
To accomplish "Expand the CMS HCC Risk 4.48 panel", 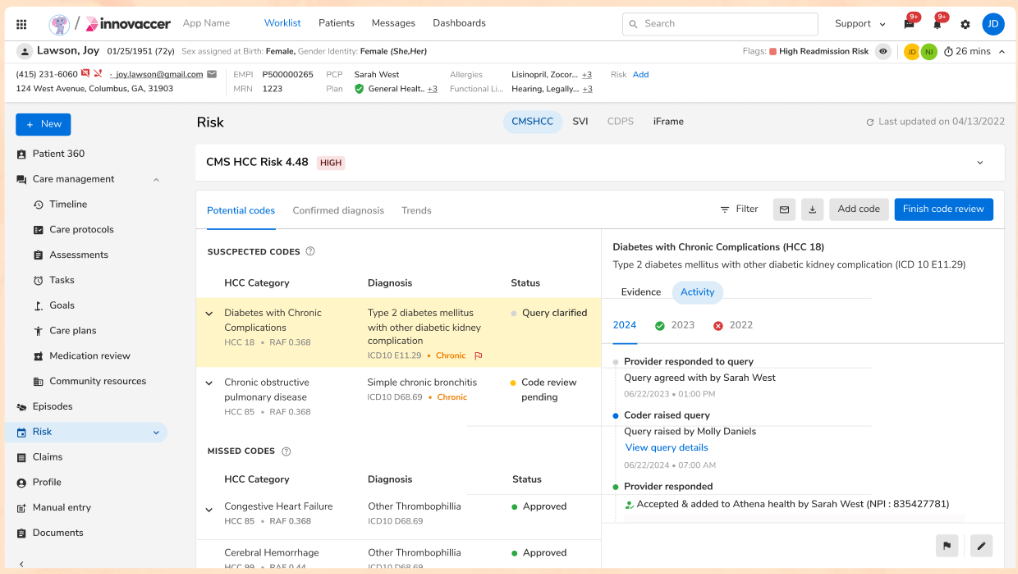I will pos(980,163).
